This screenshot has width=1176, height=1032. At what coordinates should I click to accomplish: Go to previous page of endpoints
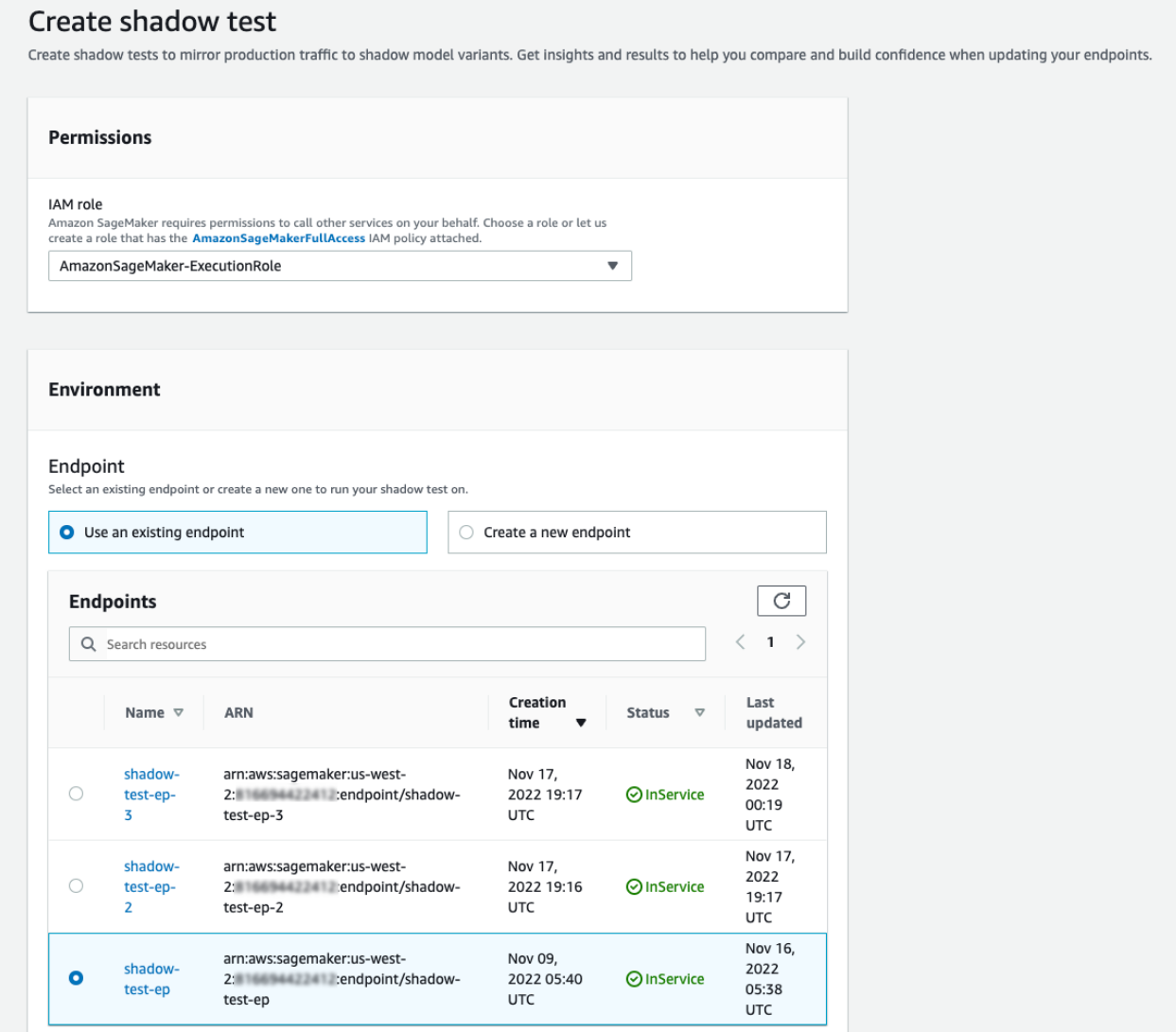741,642
